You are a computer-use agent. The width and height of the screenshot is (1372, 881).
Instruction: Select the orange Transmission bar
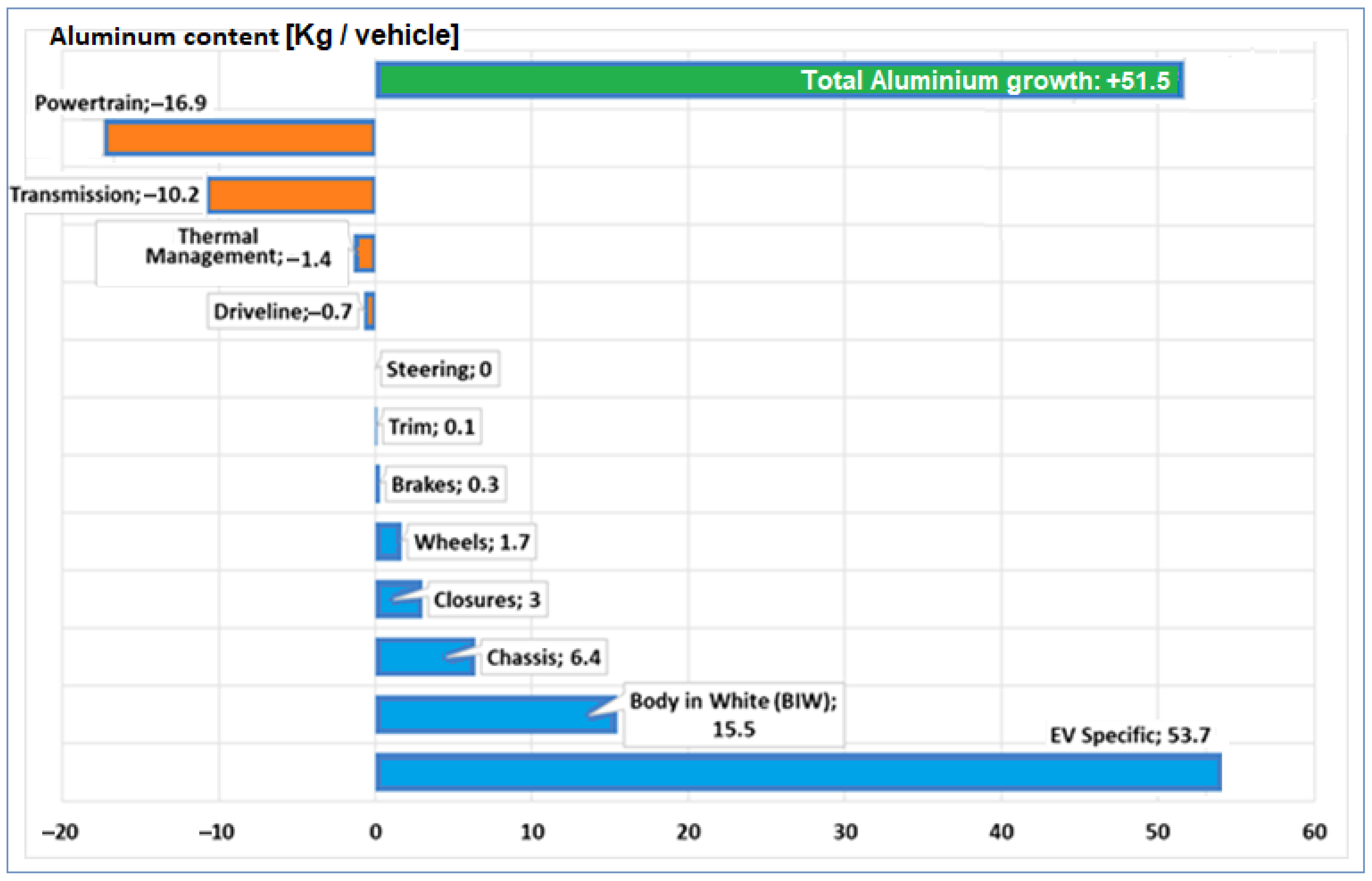click(291, 195)
